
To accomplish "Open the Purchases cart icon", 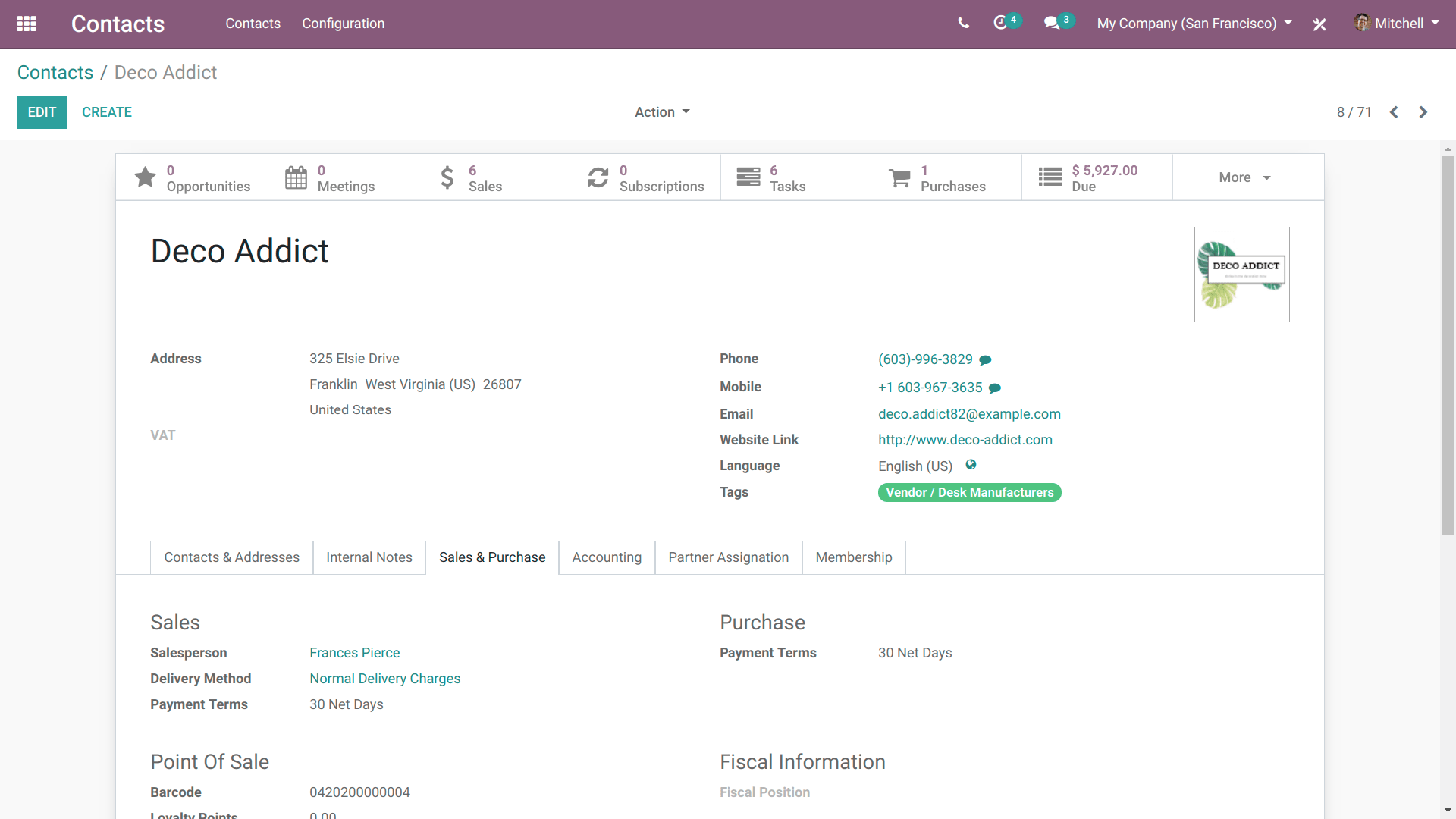I will [899, 177].
